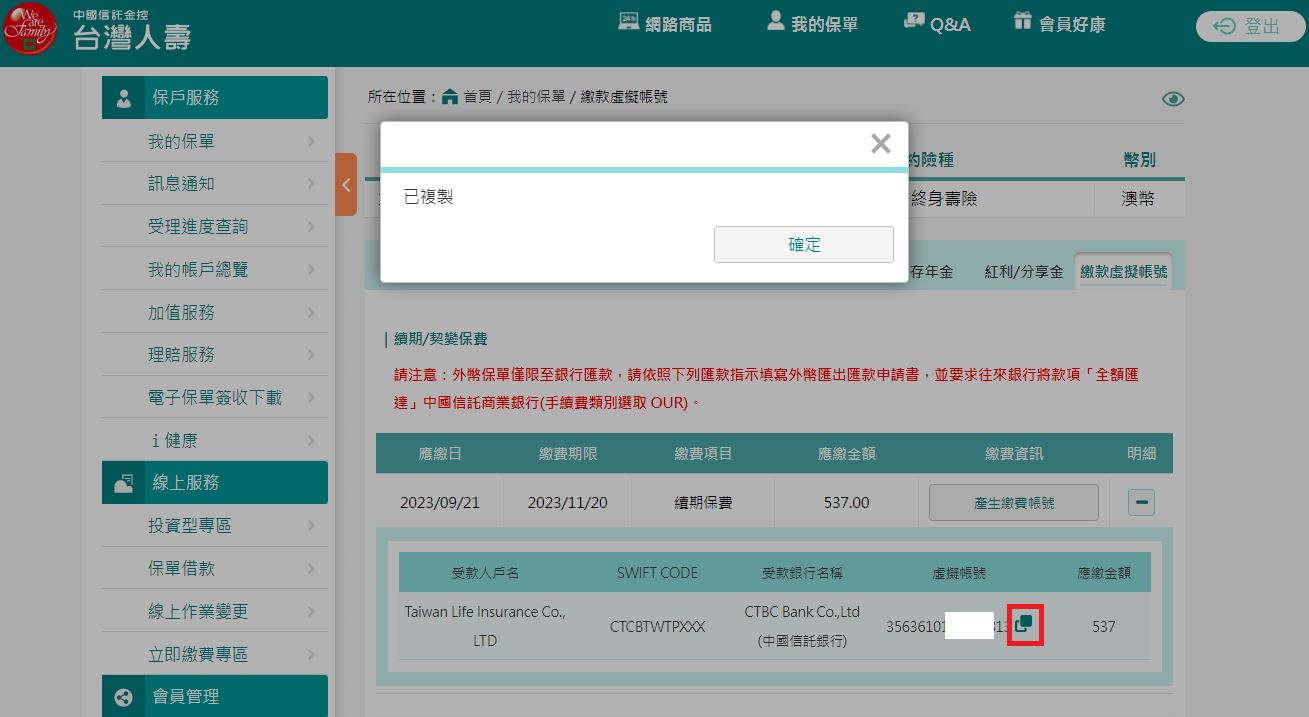Close the 已複製 dialog with X
This screenshot has height=717, width=1309.
coord(881,144)
